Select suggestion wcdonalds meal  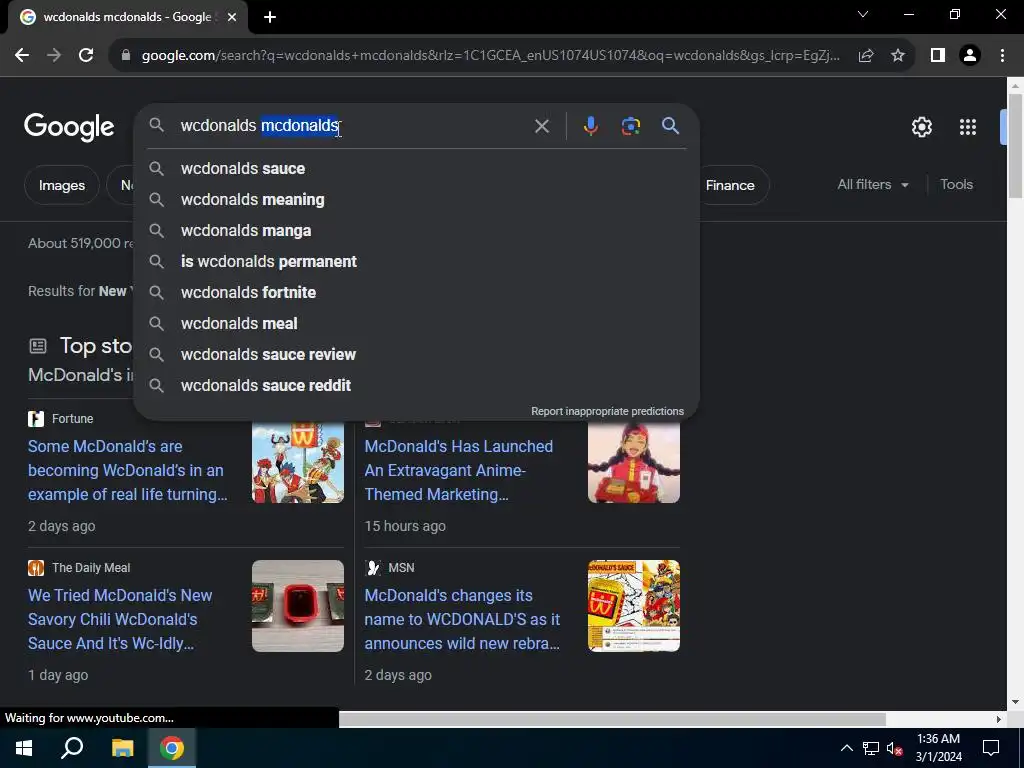(x=417, y=323)
